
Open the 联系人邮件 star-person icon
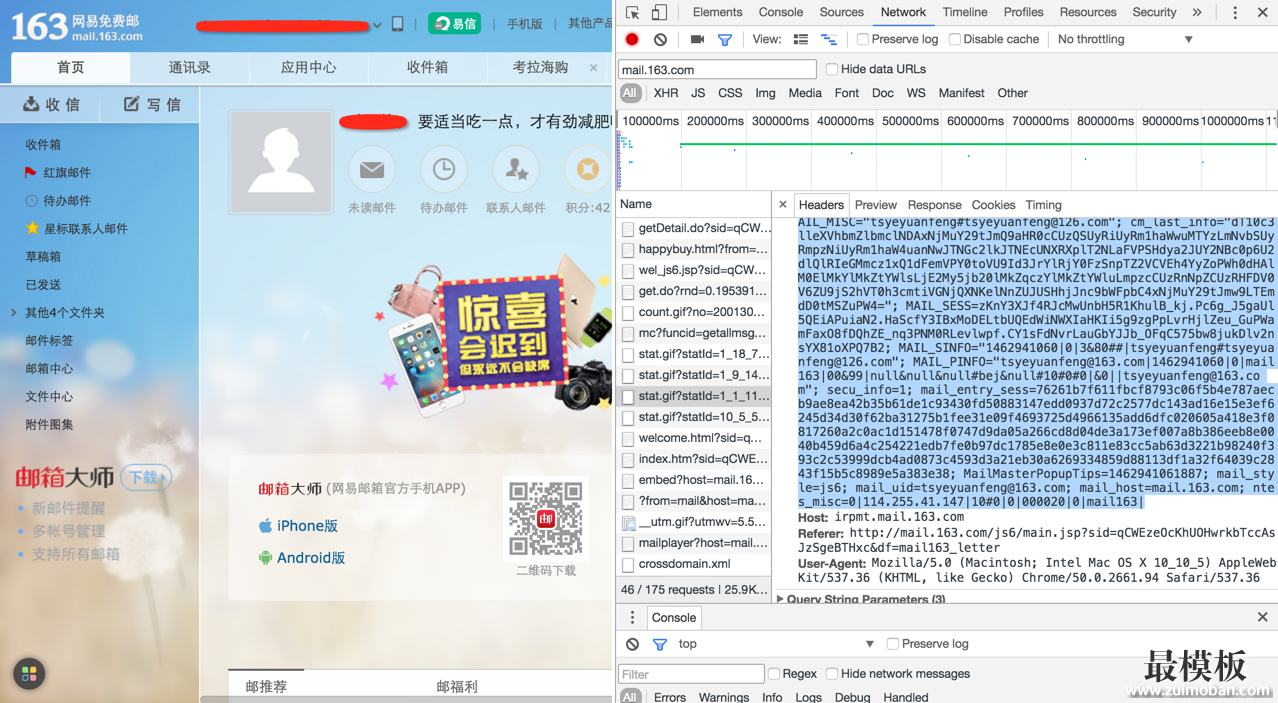click(x=516, y=170)
